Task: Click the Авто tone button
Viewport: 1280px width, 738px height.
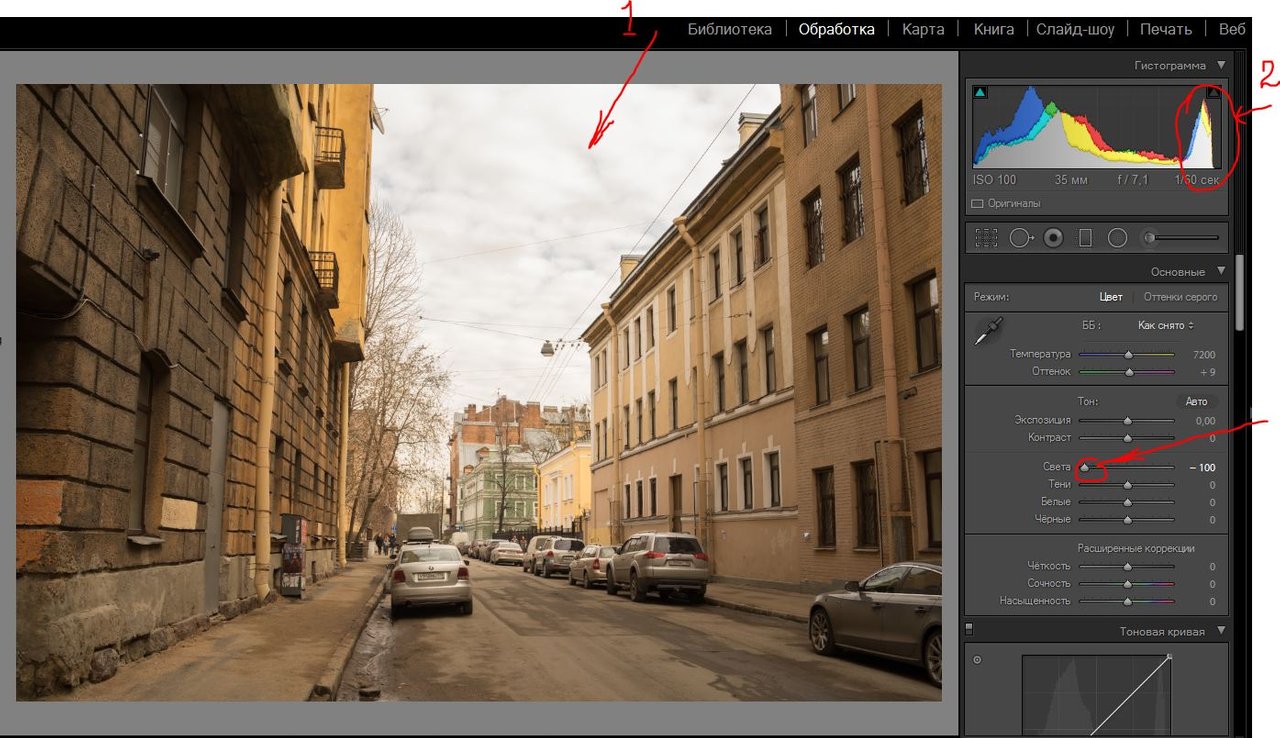Action: coord(1196,401)
